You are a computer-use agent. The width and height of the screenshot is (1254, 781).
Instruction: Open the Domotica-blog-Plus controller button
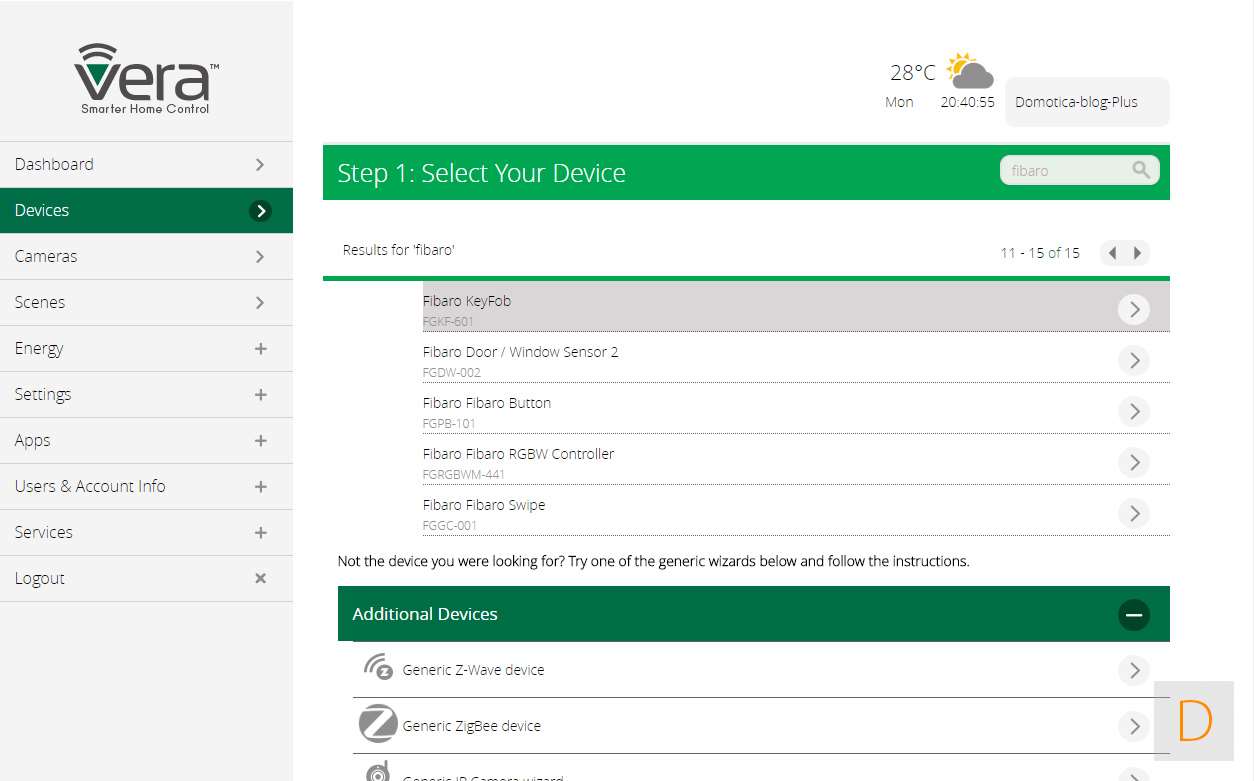coord(1086,102)
